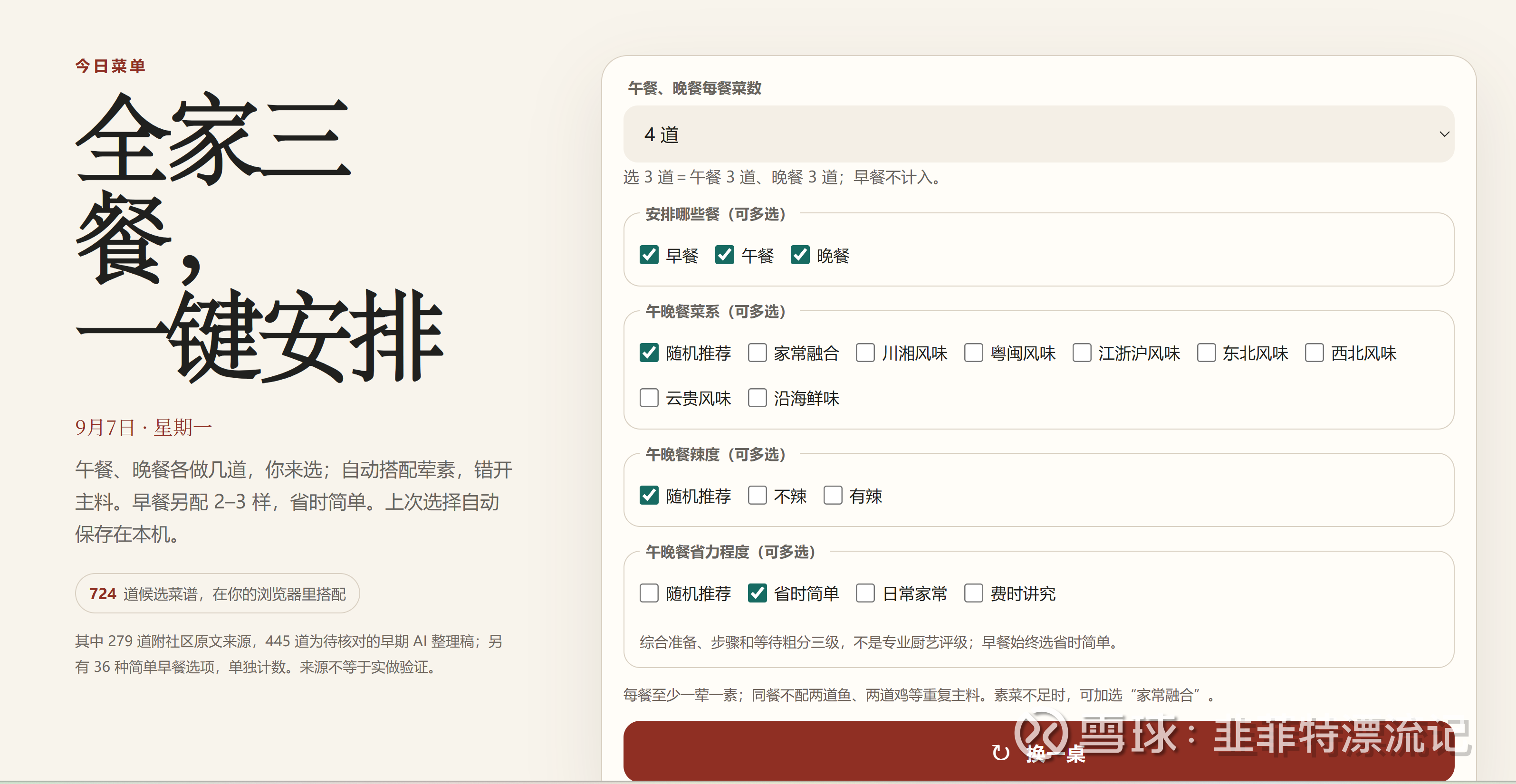1516x784 pixels.
Task: Uncheck 随机推荐 under 午晚餐菜系
Action: [649, 353]
